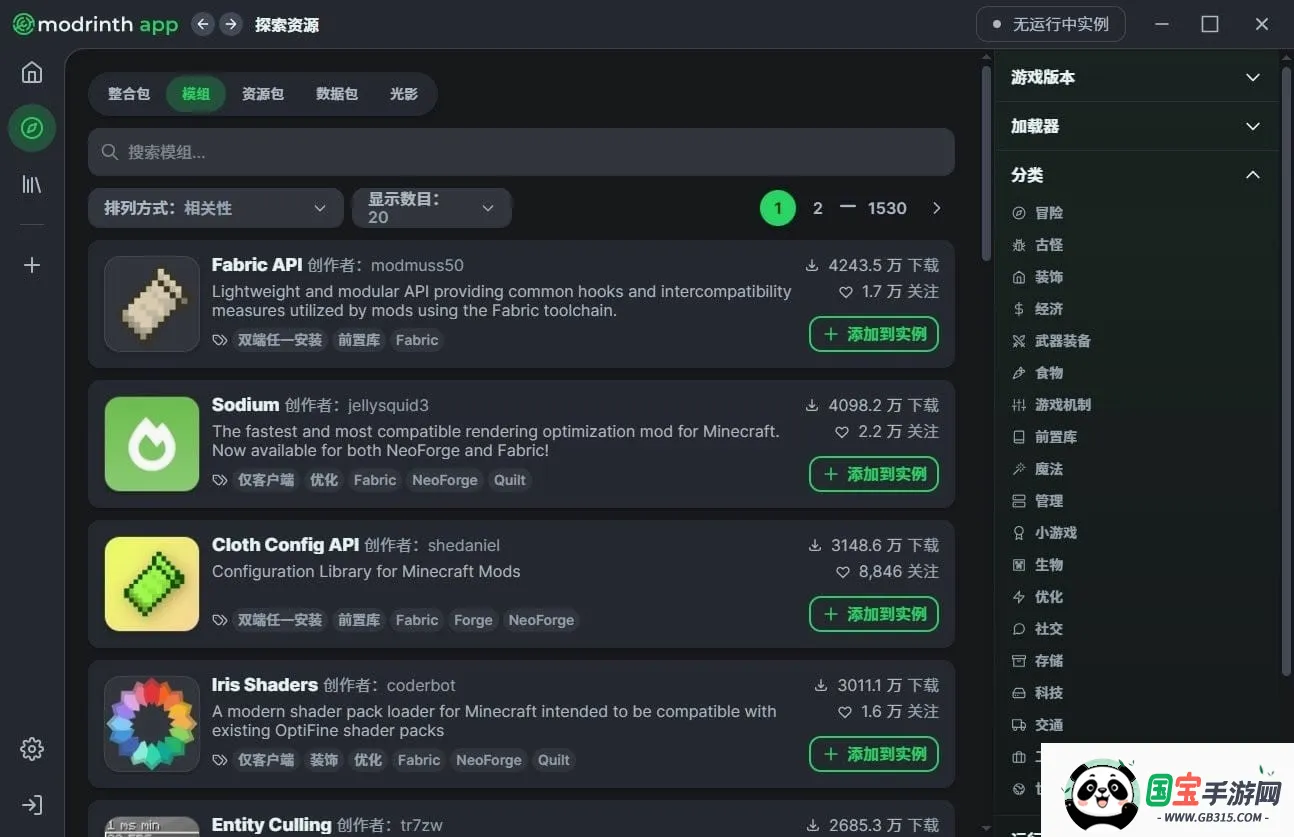Click the Sodium mod icon
The height and width of the screenshot is (837, 1294).
[152, 444]
